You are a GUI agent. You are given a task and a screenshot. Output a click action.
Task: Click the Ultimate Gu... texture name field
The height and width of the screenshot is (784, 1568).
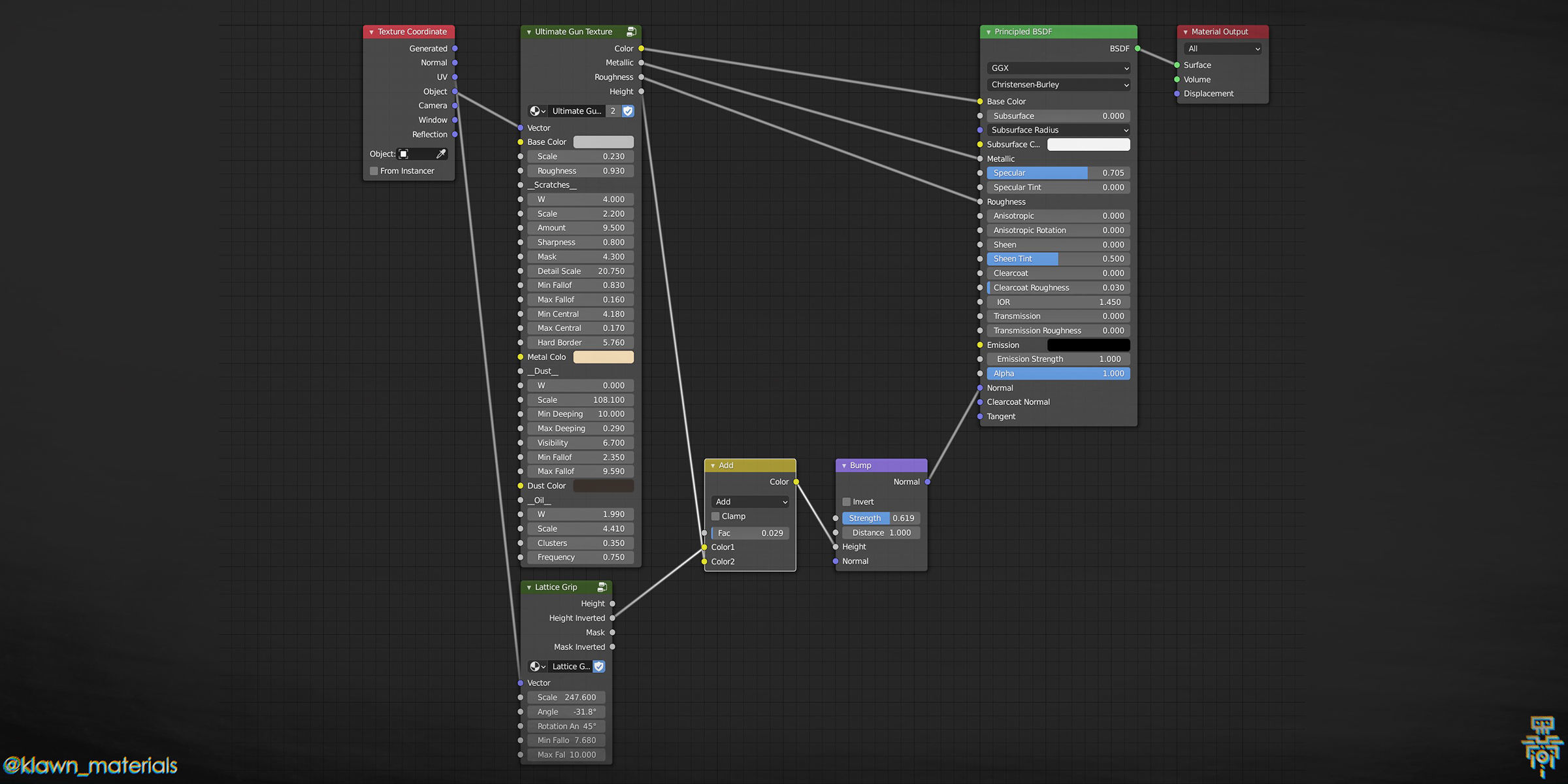coord(576,111)
